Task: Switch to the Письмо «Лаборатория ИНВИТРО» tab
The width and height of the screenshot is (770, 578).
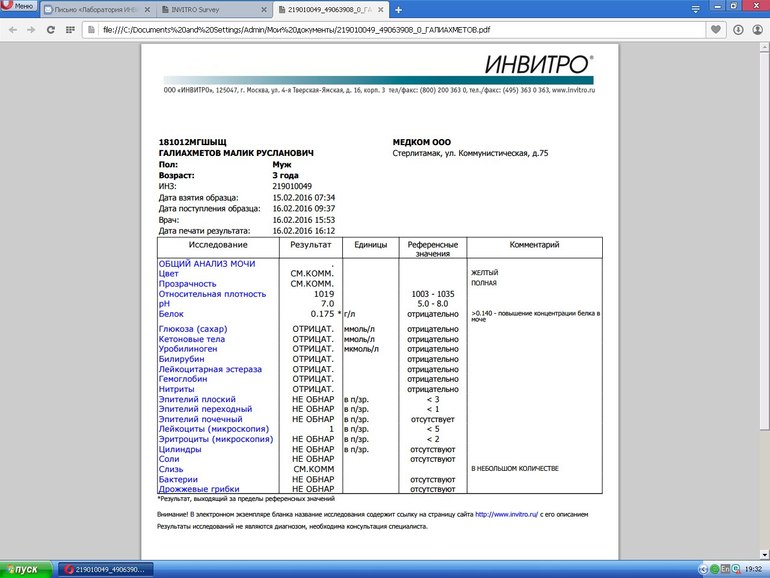Action: pyautogui.click(x=90, y=9)
